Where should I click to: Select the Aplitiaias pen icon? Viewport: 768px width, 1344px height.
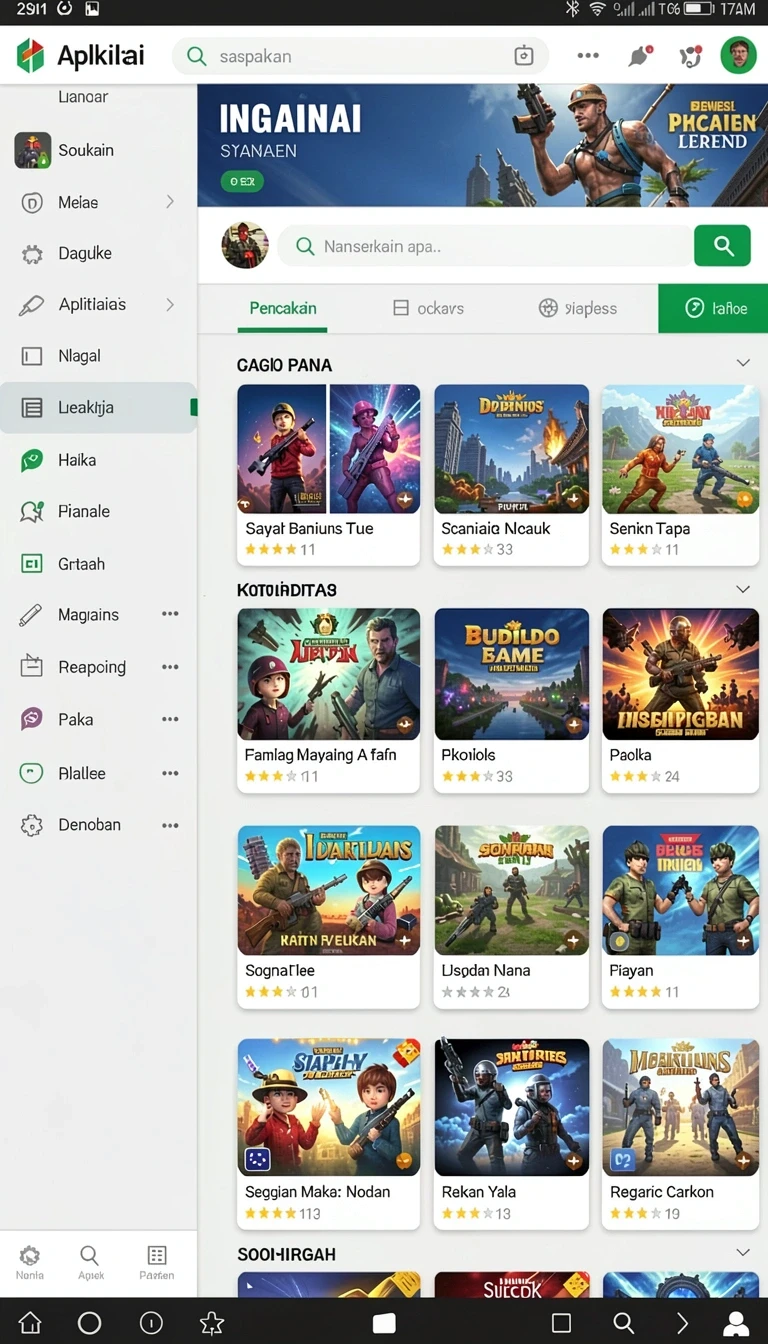pos(32,305)
